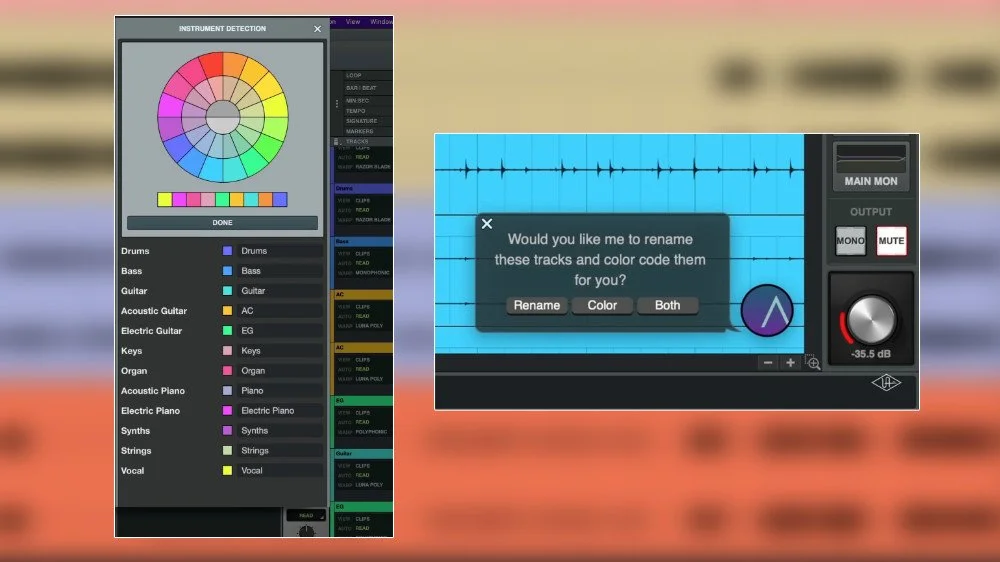Click the TRACKS ruler label
Viewport: 1000px width, 562px height.
[357, 142]
